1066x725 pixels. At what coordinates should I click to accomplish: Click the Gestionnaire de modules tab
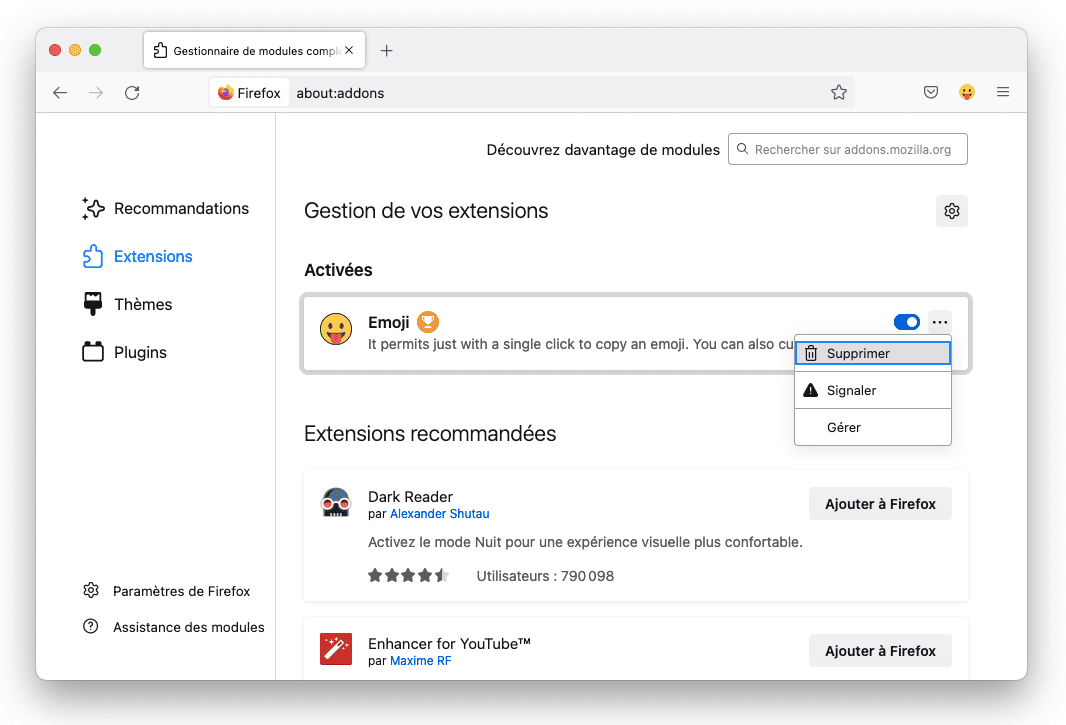pyautogui.click(x=254, y=50)
